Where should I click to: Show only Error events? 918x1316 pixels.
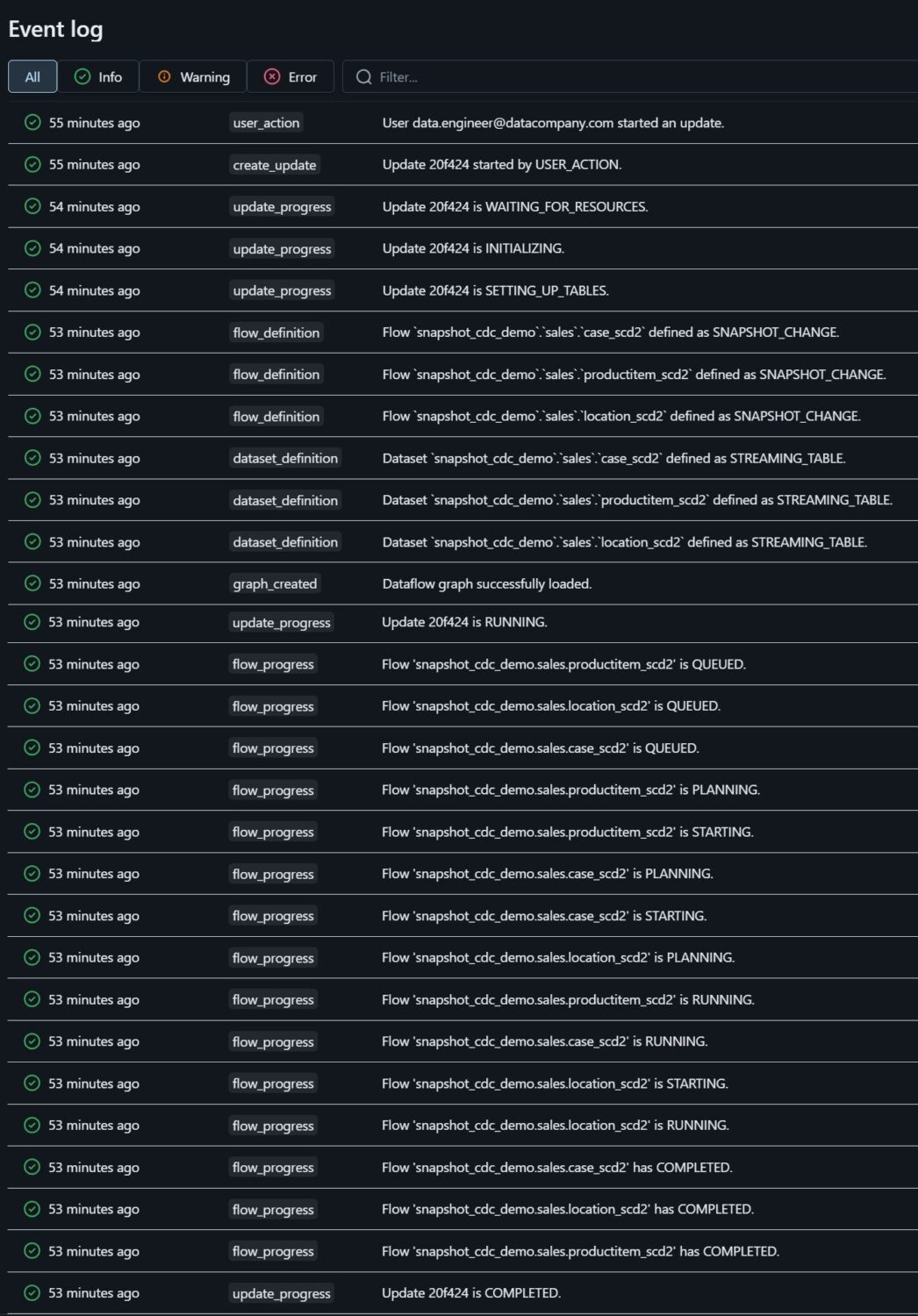click(290, 77)
